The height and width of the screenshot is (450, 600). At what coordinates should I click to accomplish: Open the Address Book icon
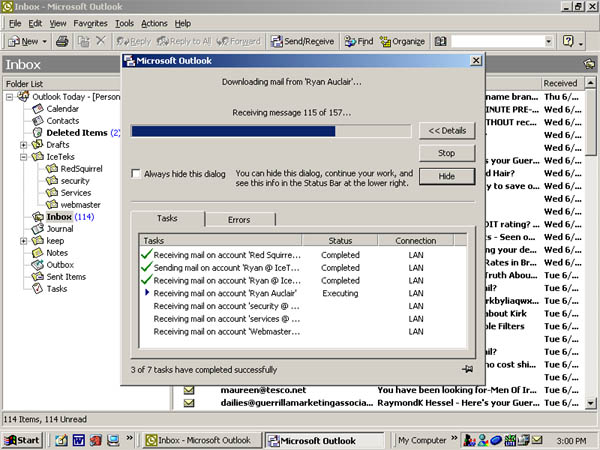(440, 41)
